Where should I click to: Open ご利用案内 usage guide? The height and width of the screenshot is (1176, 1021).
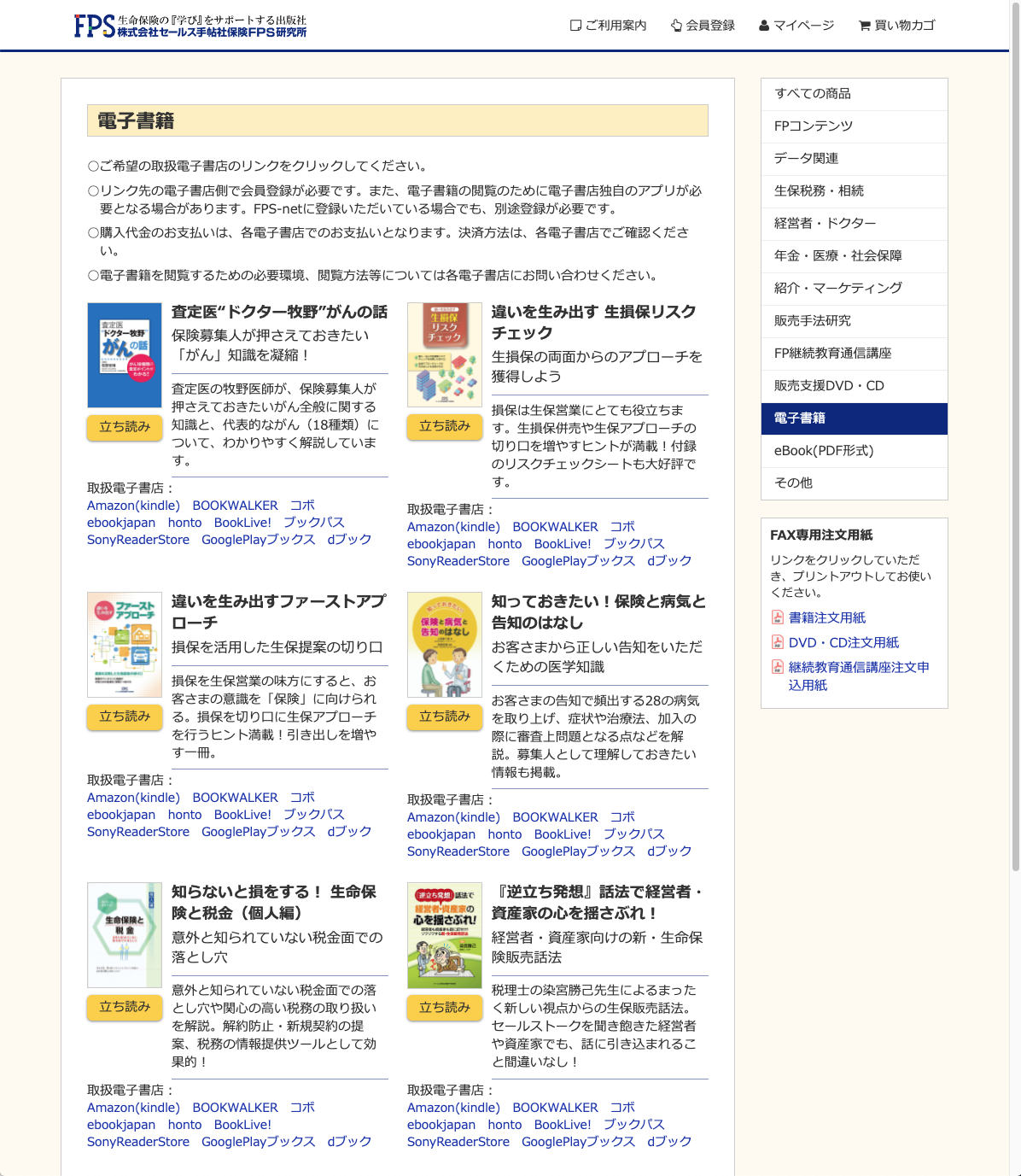(x=609, y=26)
